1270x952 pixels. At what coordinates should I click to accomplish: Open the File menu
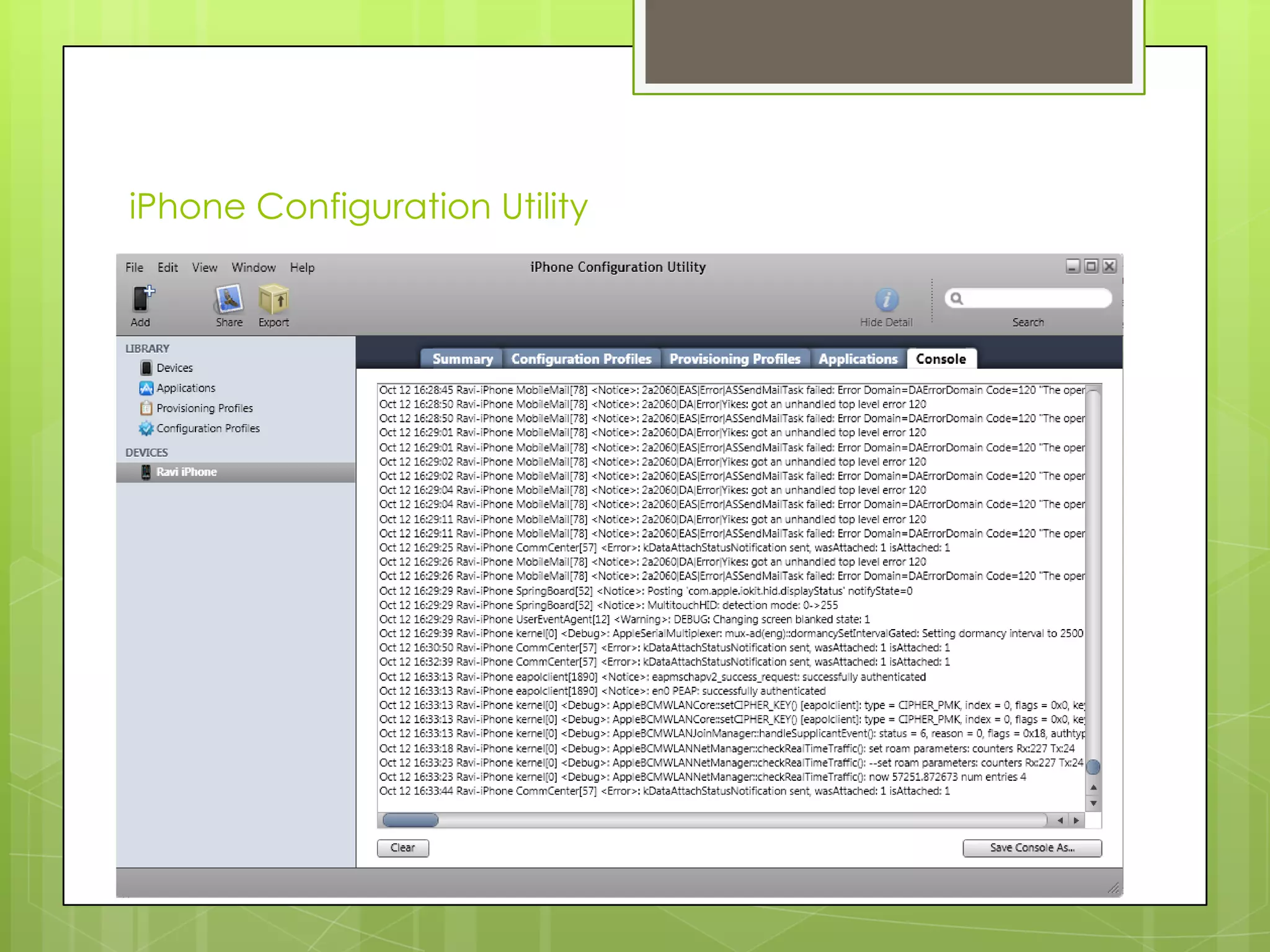pos(134,267)
